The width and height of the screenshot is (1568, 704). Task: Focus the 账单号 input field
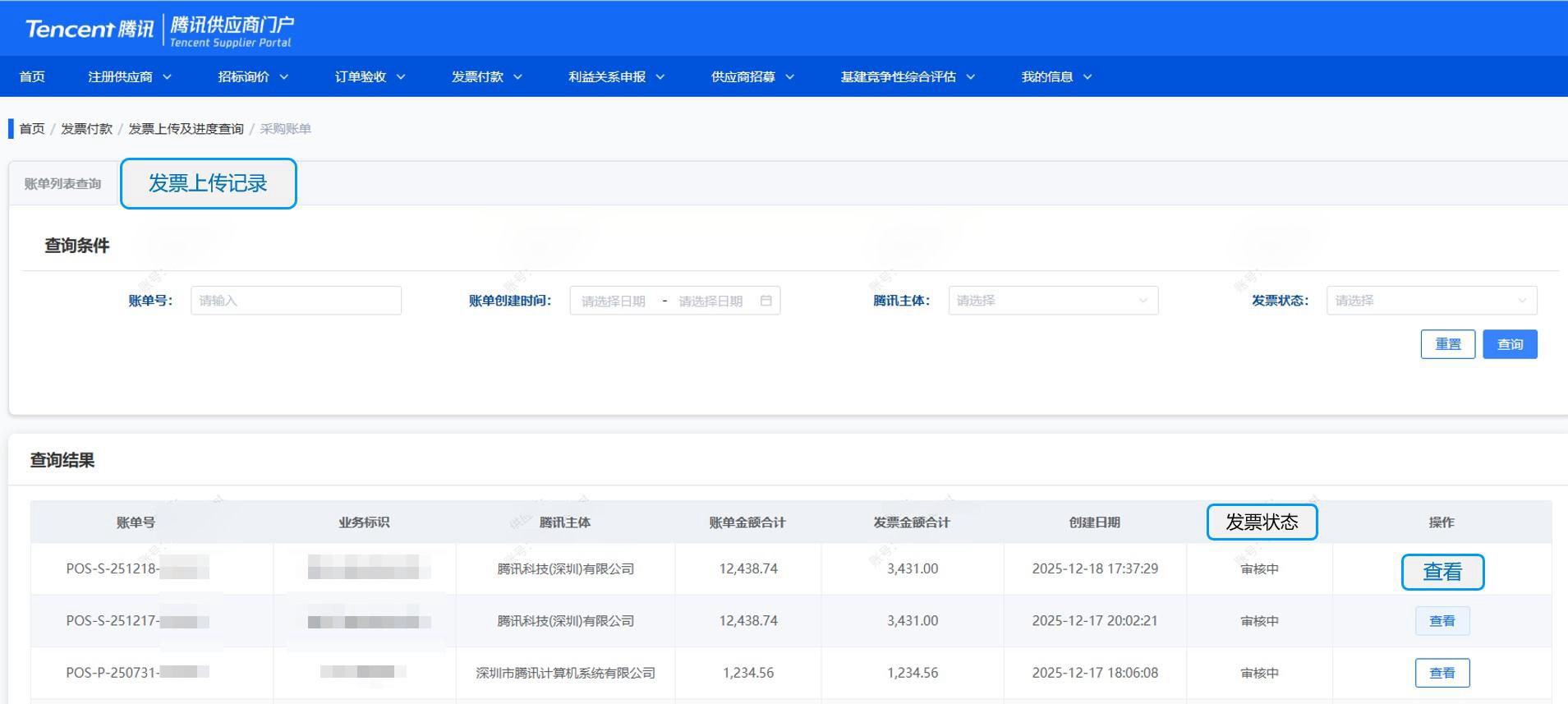[x=296, y=301]
